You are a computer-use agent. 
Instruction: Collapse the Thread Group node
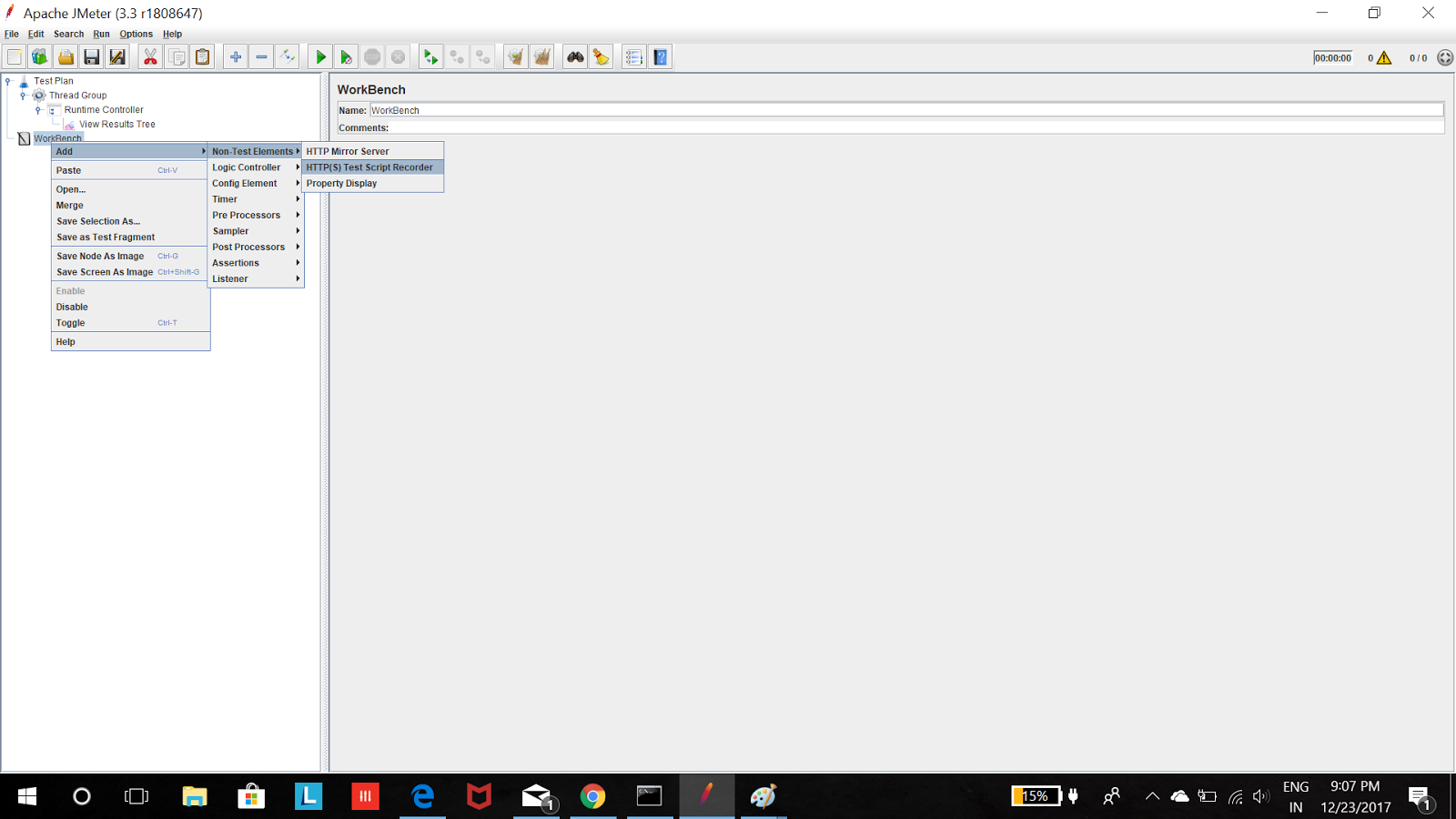[x=22, y=95]
